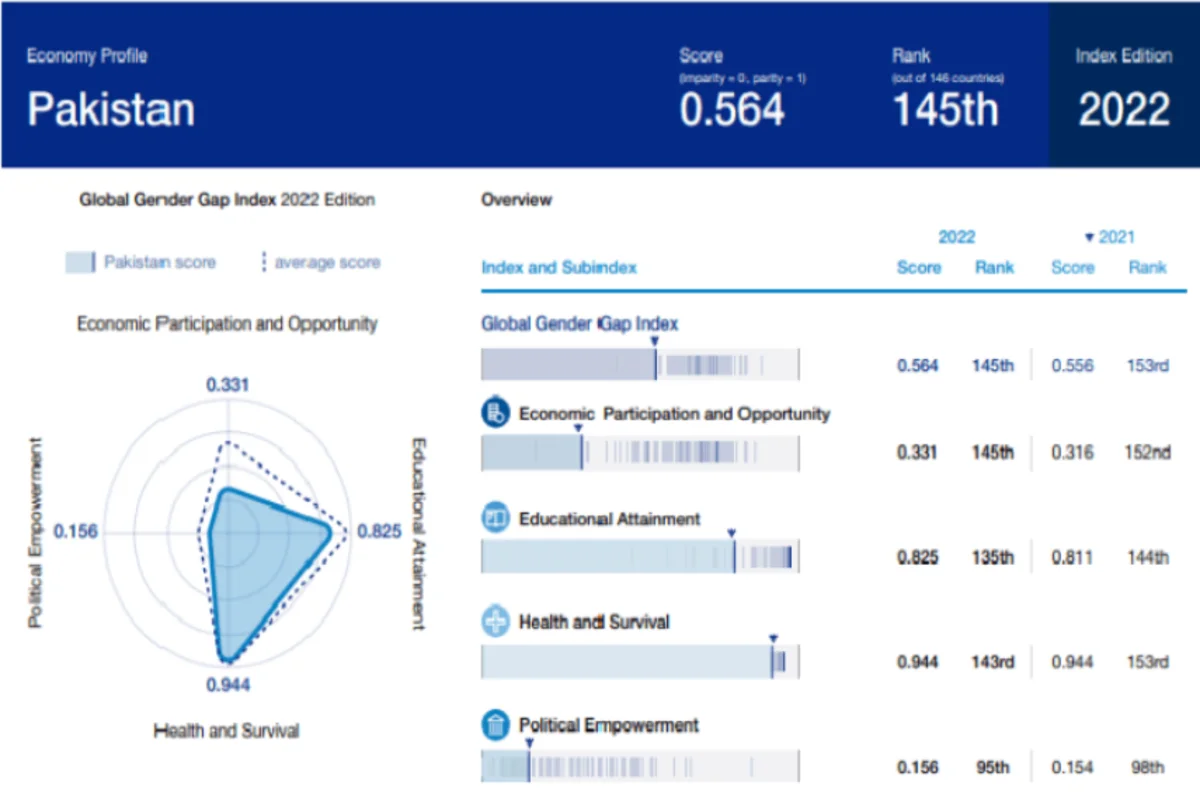This screenshot has height=800, width=1200.
Task: Click the Political Empowerment building icon
Action: 495,725
